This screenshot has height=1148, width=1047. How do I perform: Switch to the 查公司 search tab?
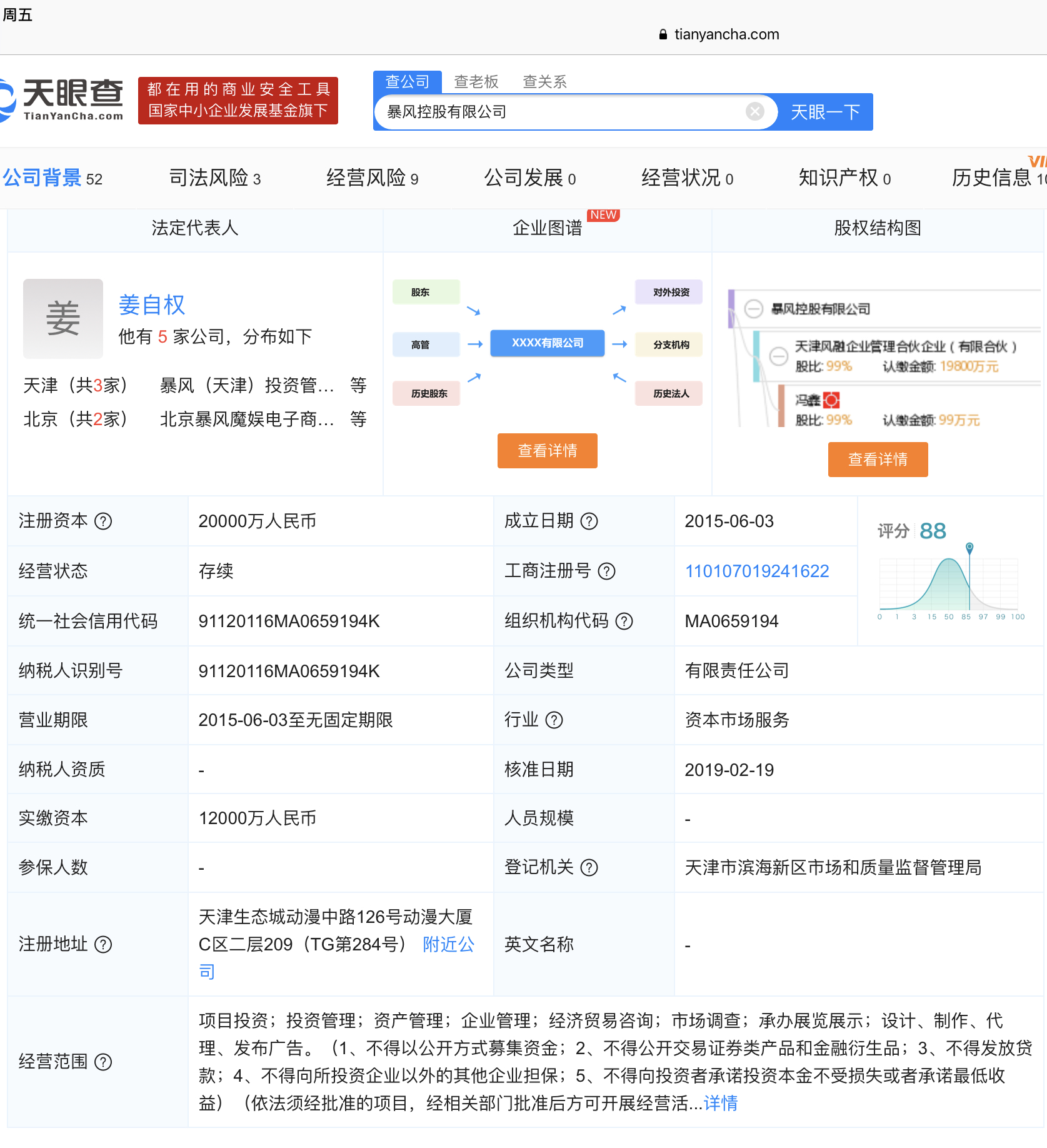(408, 82)
